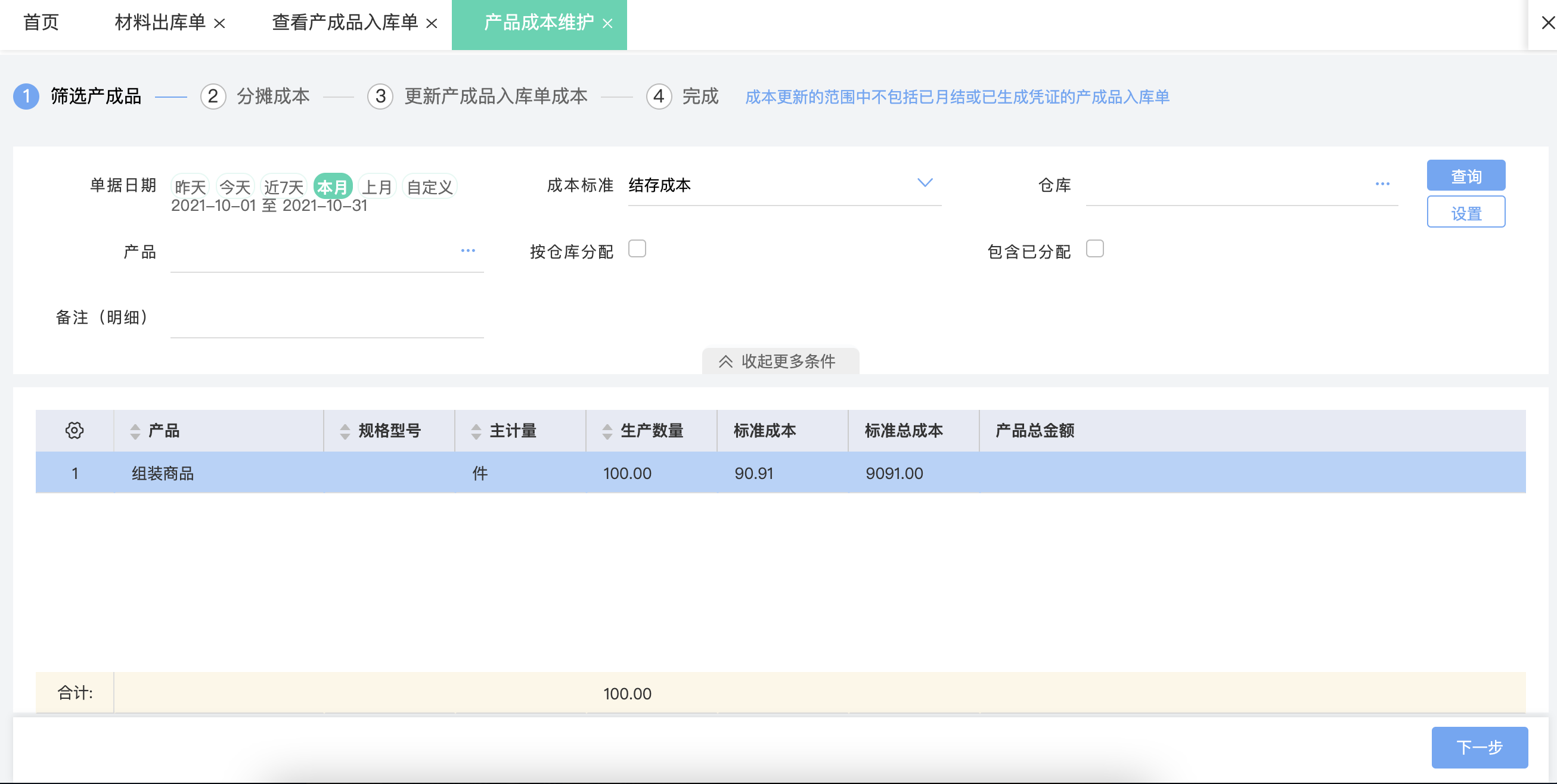The height and width of the screenshot is (784, 1557).
Task: Select the 本月 date filter
Action: pos(333,186)
